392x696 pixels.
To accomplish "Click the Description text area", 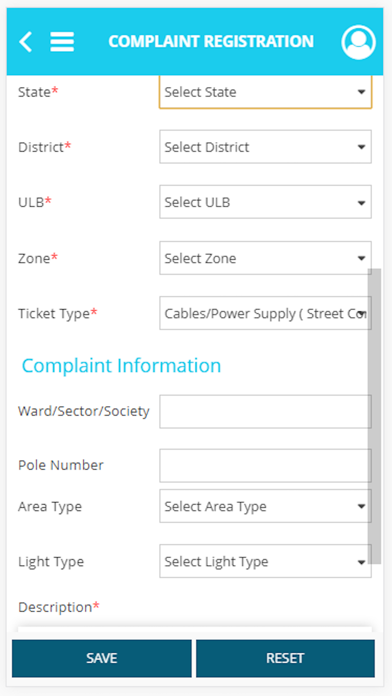I will click(194, 630).
